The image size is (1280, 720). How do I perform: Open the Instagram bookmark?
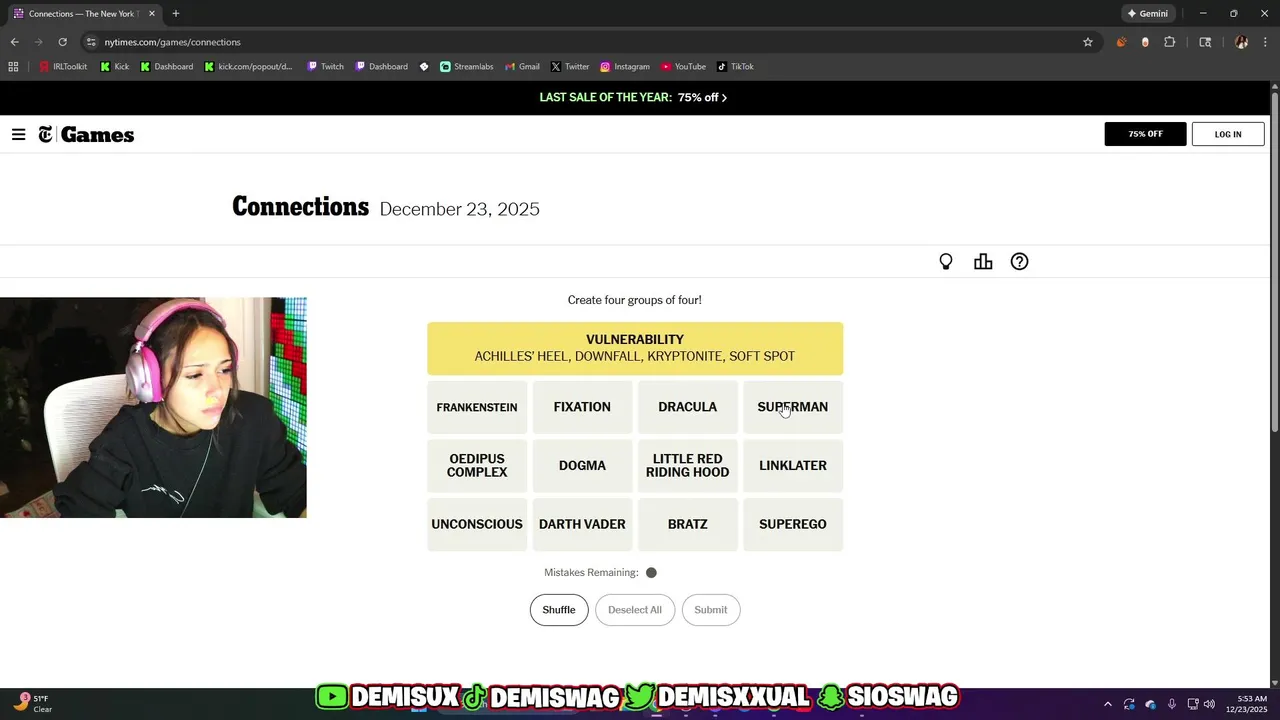[x=625, y=67]
